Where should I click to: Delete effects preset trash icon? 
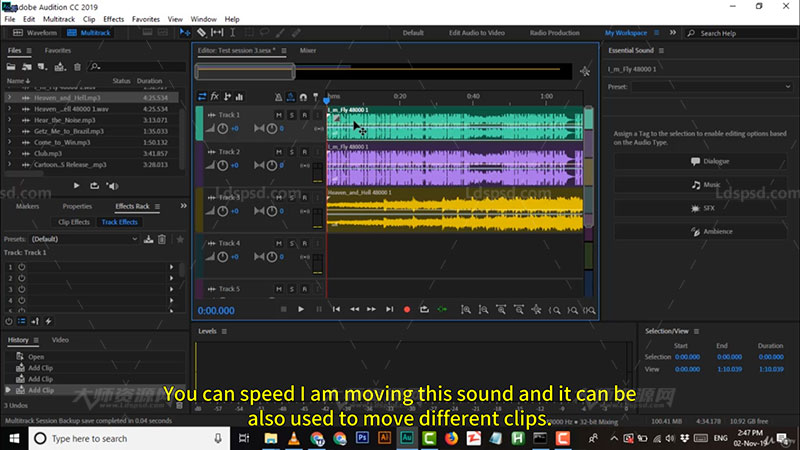point(162,239)
